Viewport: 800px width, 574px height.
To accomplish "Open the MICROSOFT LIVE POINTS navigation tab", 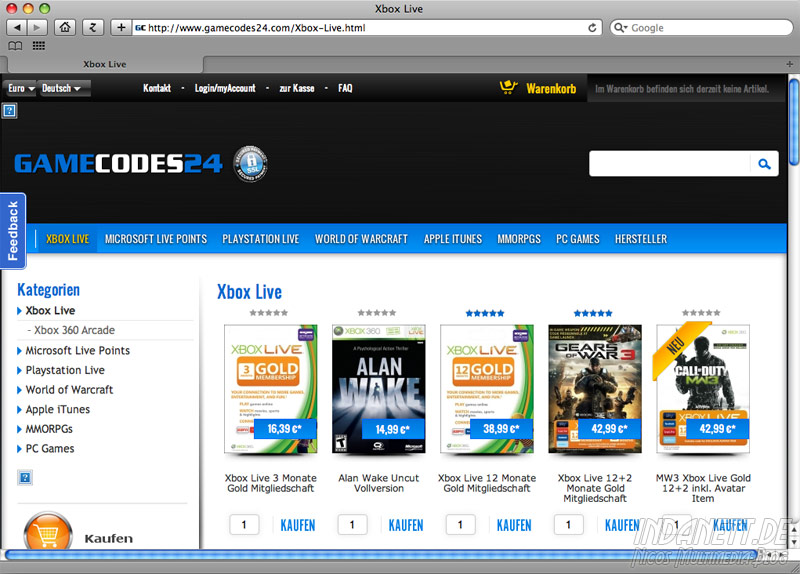I will pyautogui.click(x=156, y=239).
